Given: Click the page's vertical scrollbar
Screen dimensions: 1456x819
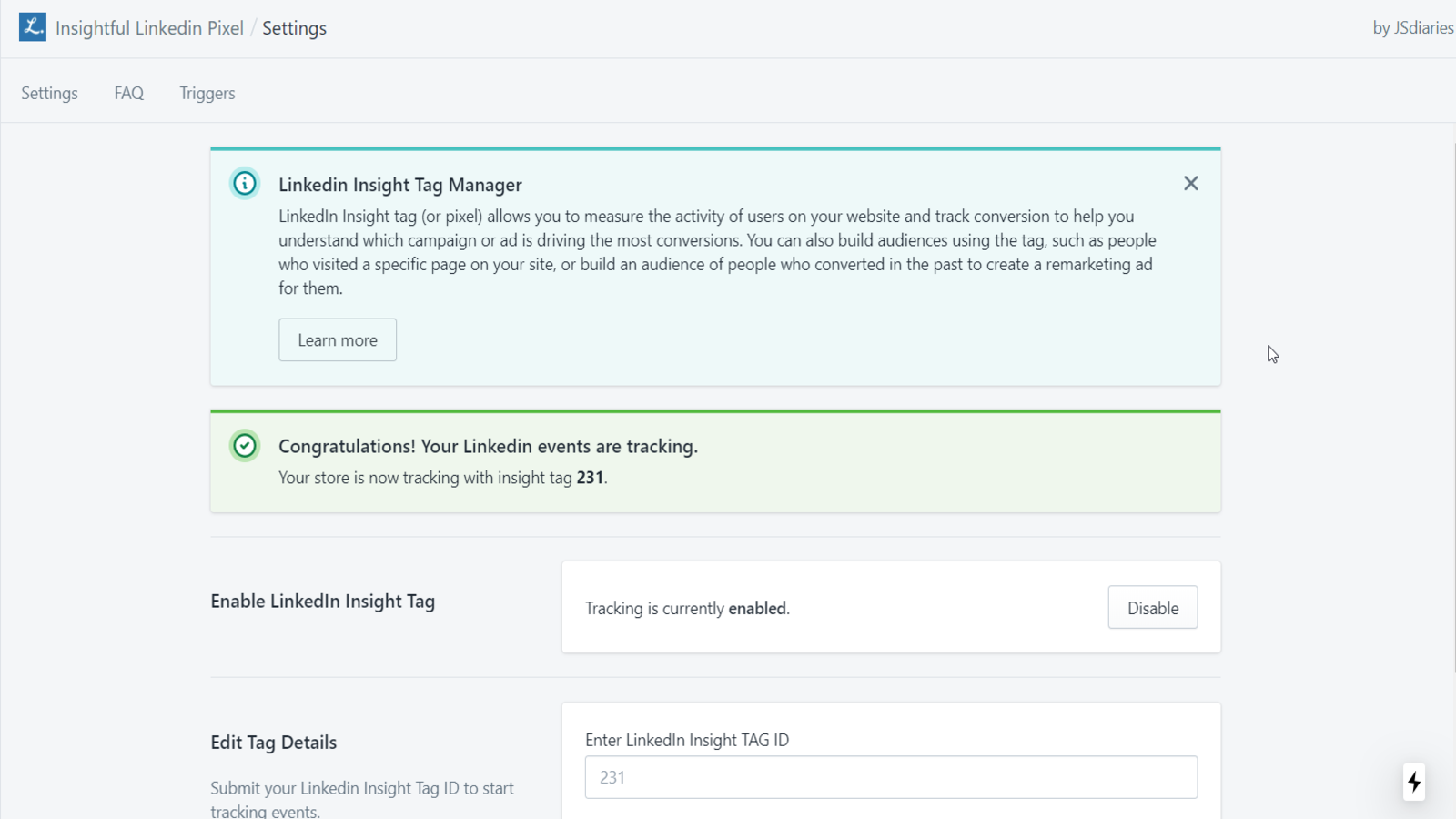Looking at the screenshot, I should tap(1452, 408).
